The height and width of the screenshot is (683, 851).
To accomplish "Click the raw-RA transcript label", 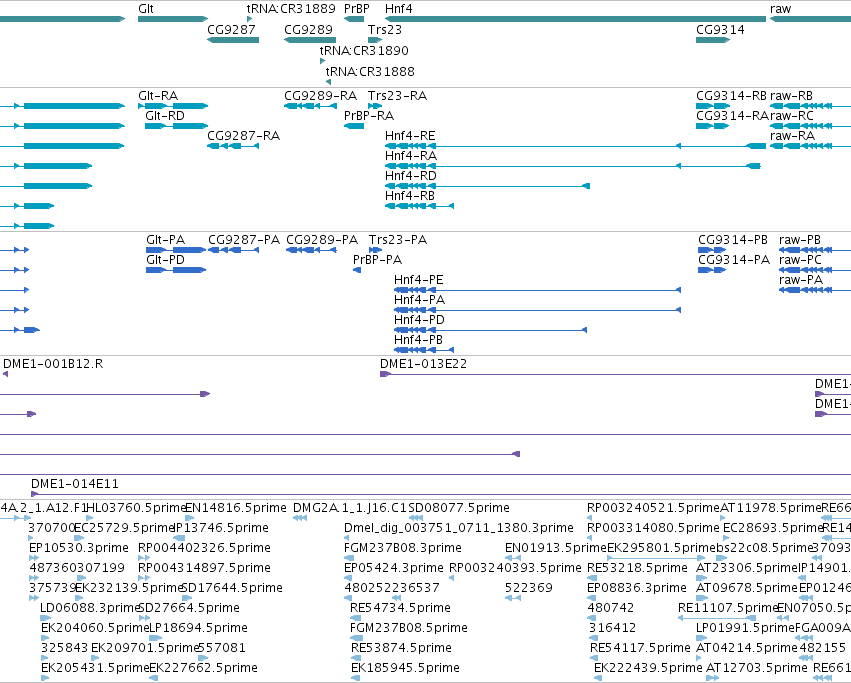I will 792,136.
